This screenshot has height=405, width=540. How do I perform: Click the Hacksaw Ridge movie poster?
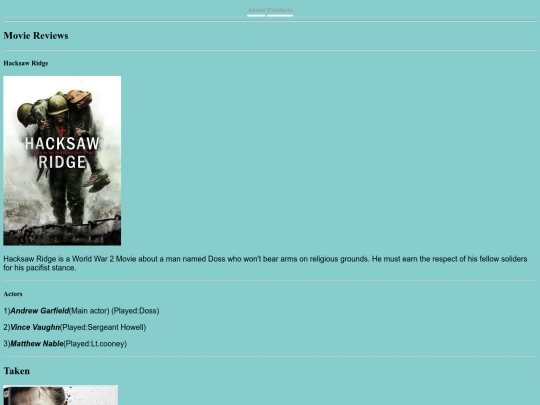pos(62,160)
